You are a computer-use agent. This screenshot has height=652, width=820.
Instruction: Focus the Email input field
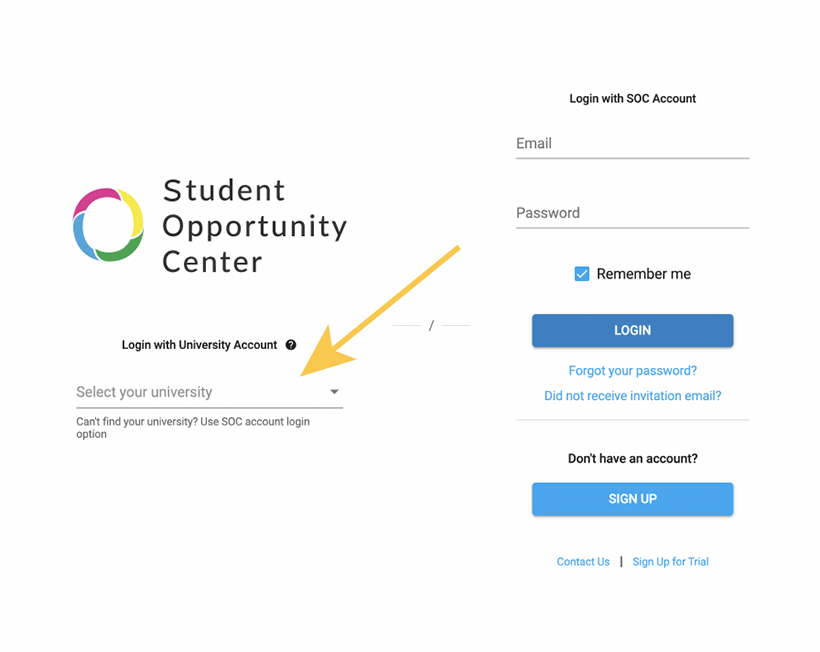pyautogui.click(x=632, y=144)
